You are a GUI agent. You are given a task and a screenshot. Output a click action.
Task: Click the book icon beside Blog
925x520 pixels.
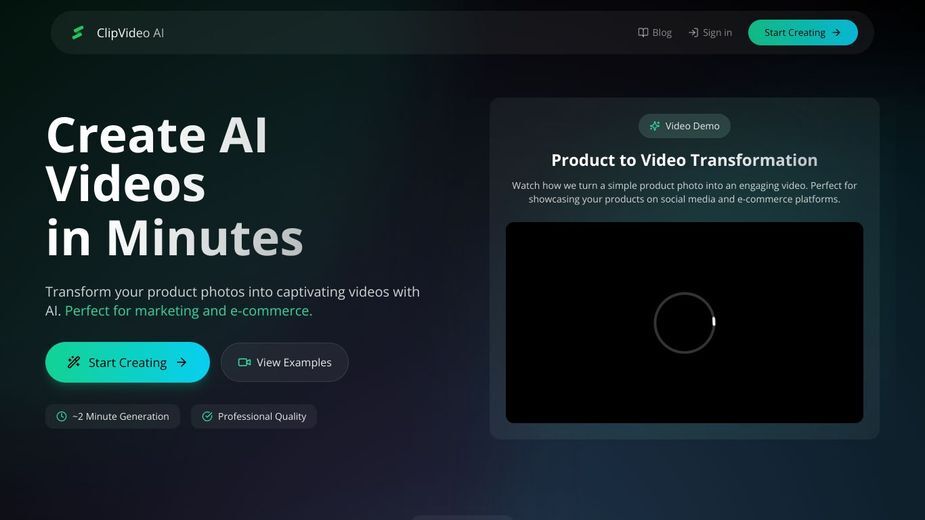click(643, 32)
